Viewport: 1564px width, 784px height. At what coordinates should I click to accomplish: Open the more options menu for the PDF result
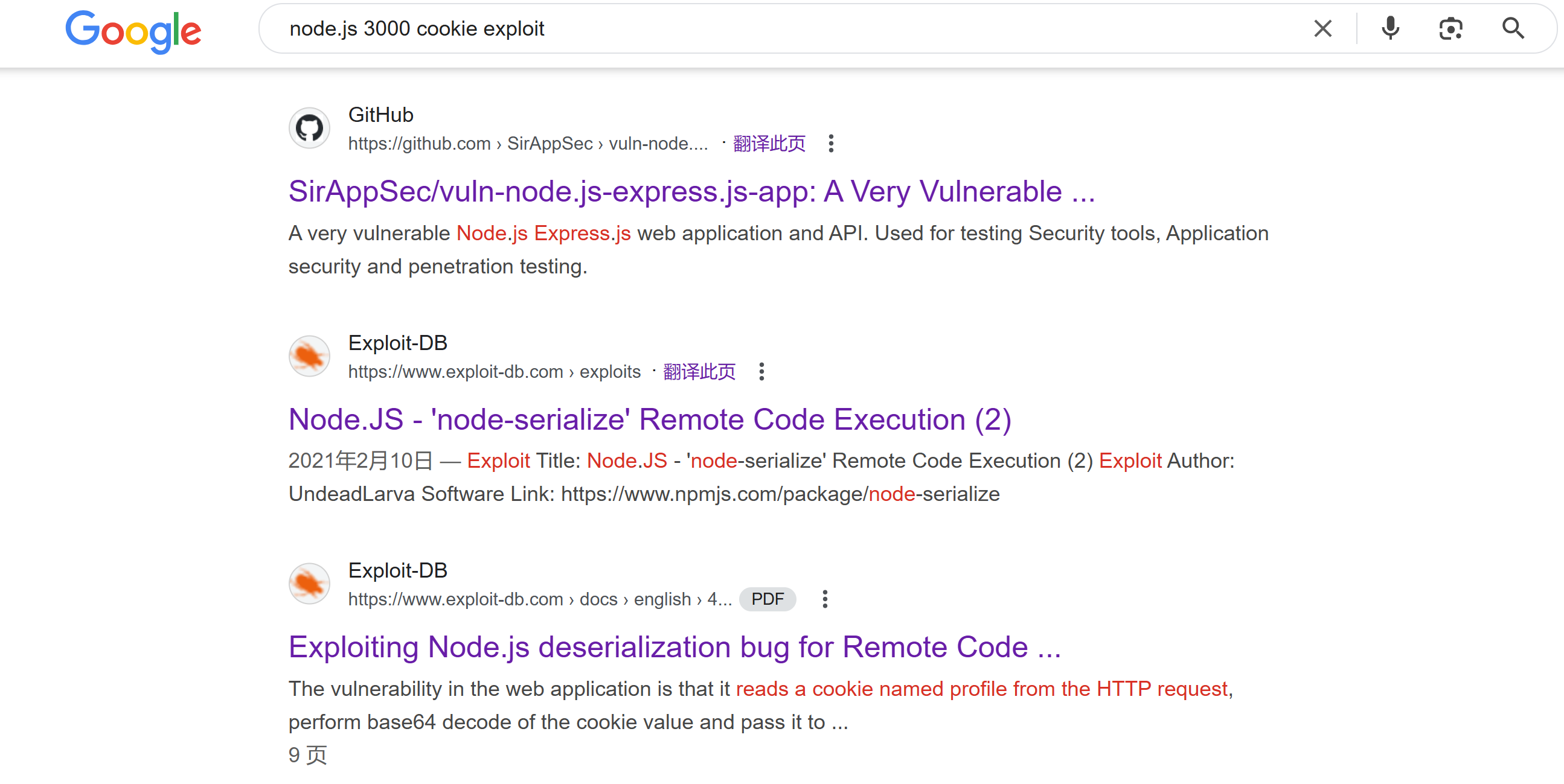[x=824, y=599]
